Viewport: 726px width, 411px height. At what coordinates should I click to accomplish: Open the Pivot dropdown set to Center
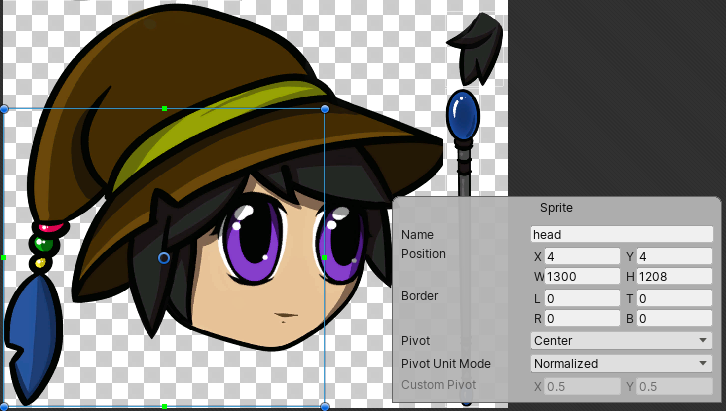[x=621, y=341]
